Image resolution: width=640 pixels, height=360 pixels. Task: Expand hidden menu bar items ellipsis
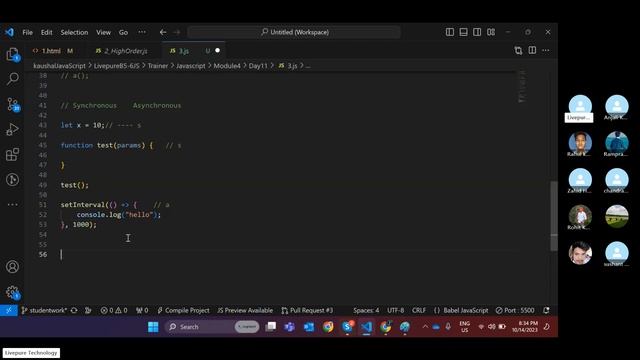[x=142, y=32]
